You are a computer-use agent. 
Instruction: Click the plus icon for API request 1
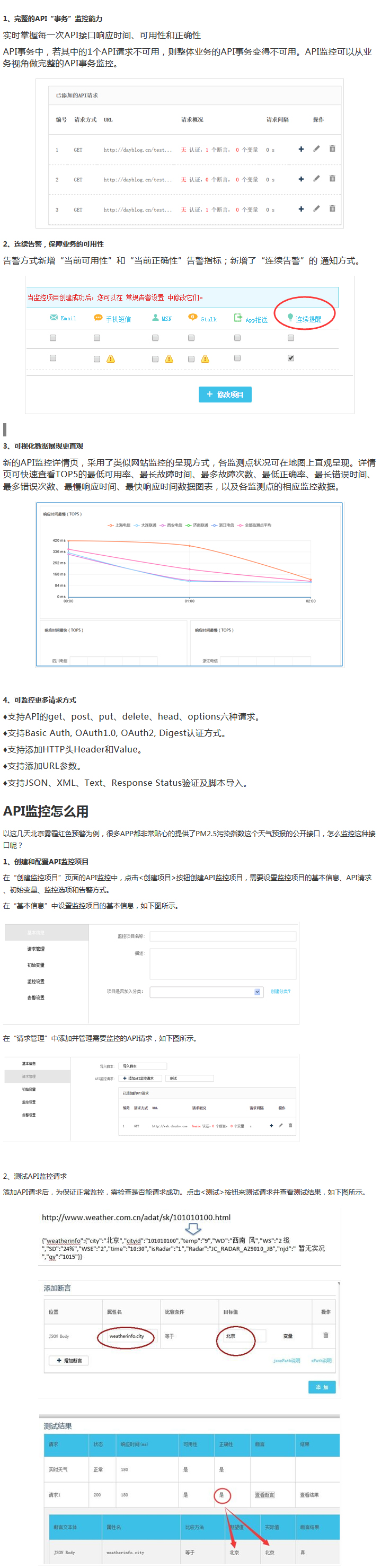[x=300, y=149]
